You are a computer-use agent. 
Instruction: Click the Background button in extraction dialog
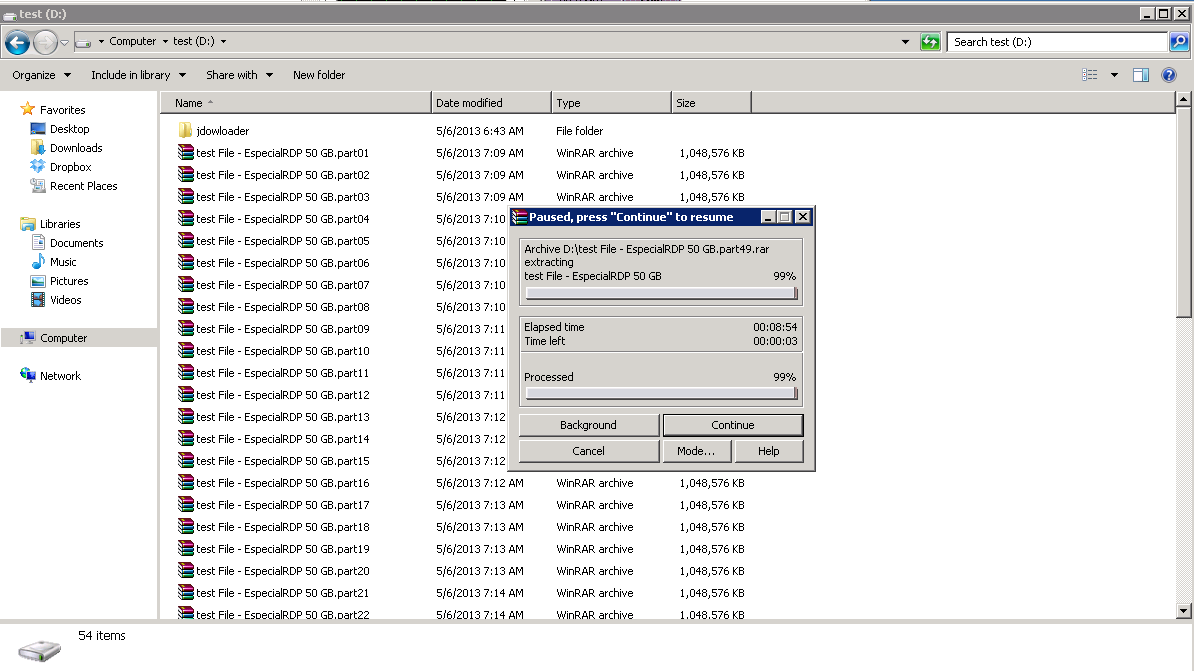coord(588,425)
